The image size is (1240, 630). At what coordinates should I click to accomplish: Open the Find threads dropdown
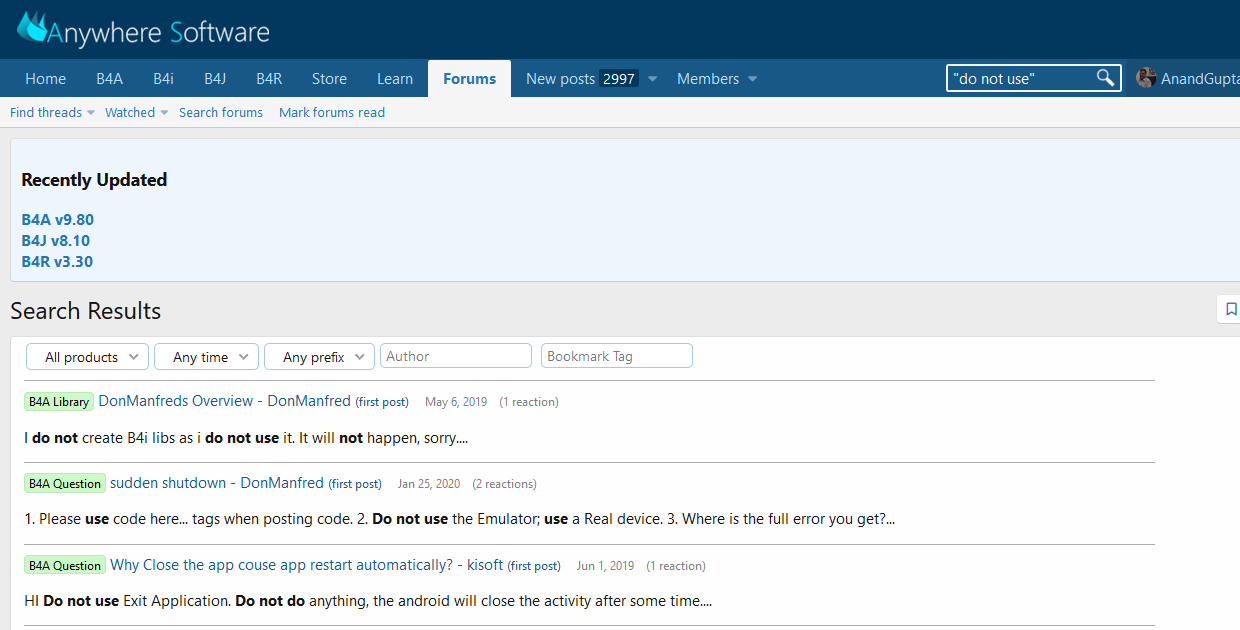tap(52, 112)
